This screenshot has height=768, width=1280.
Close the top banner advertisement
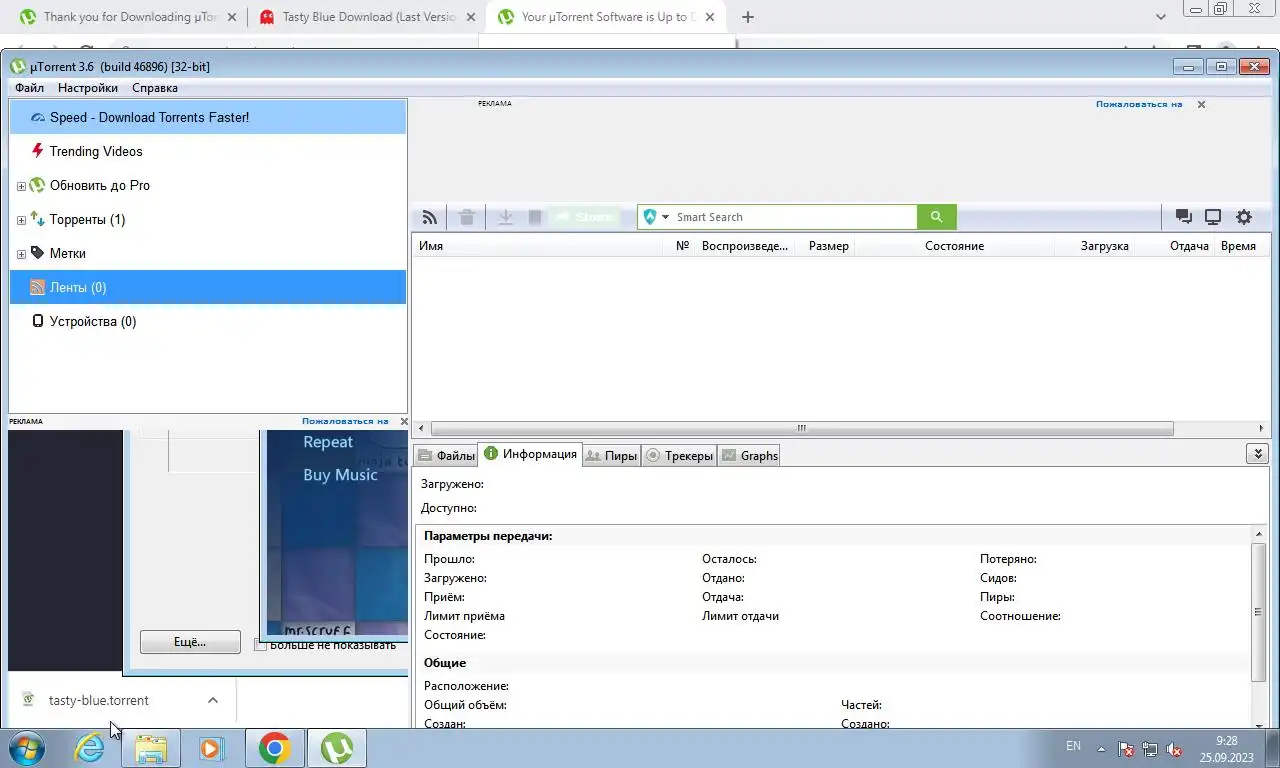[1201, 104]
